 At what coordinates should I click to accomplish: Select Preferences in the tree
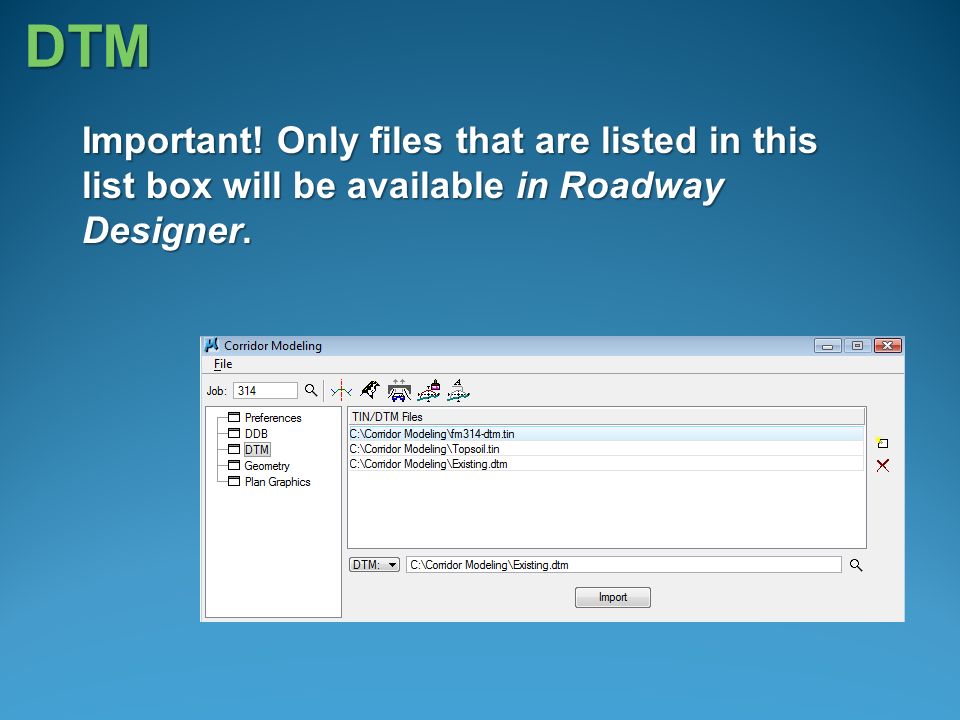272,418
